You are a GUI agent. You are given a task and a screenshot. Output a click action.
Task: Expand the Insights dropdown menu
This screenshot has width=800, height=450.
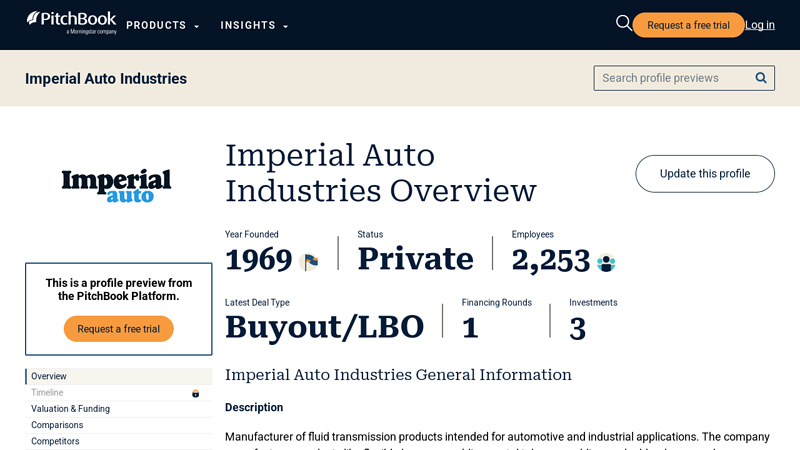pos(254,26)
